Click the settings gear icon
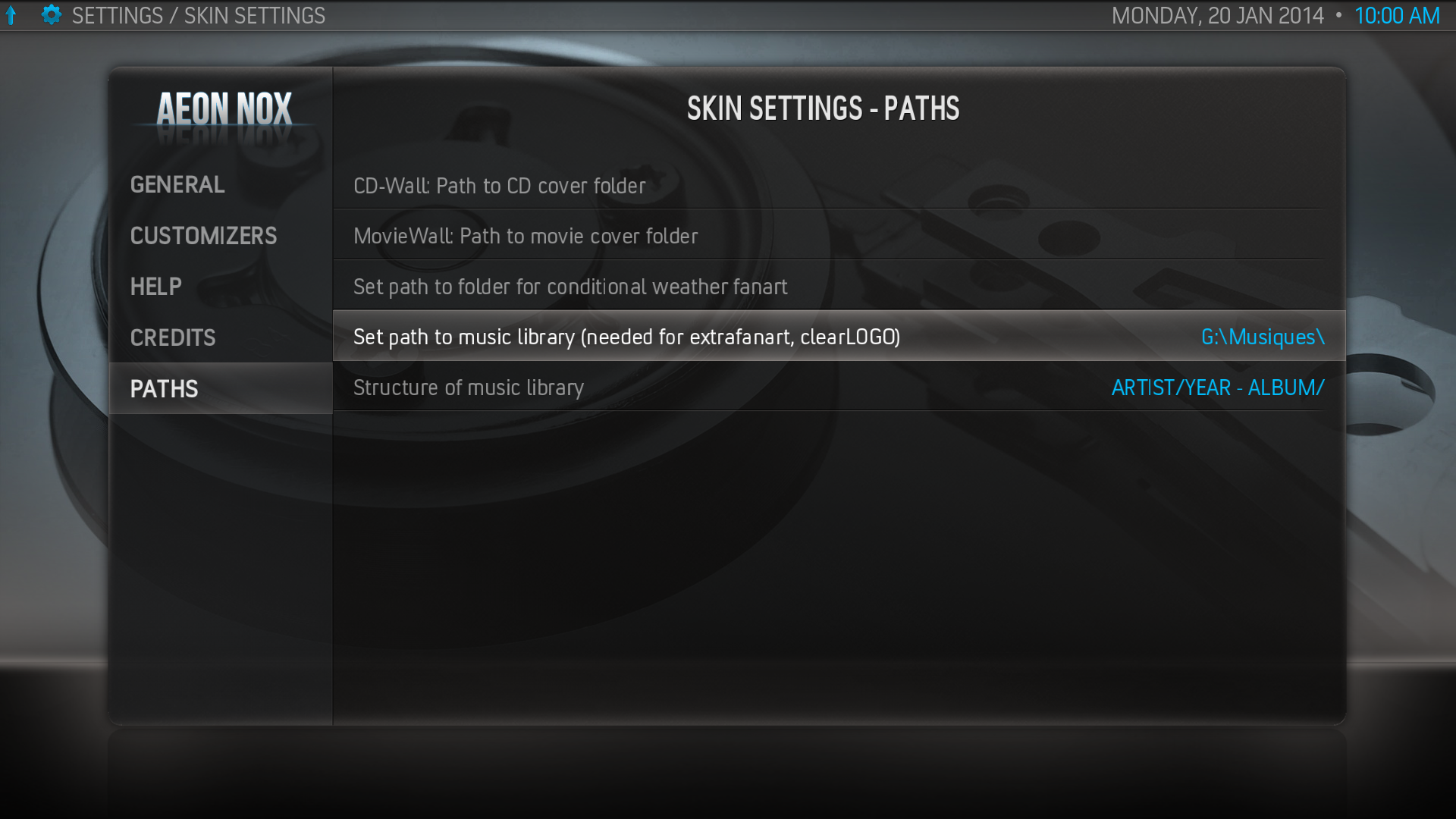This screenshot has width=1456, height=819. coord(51,15)
